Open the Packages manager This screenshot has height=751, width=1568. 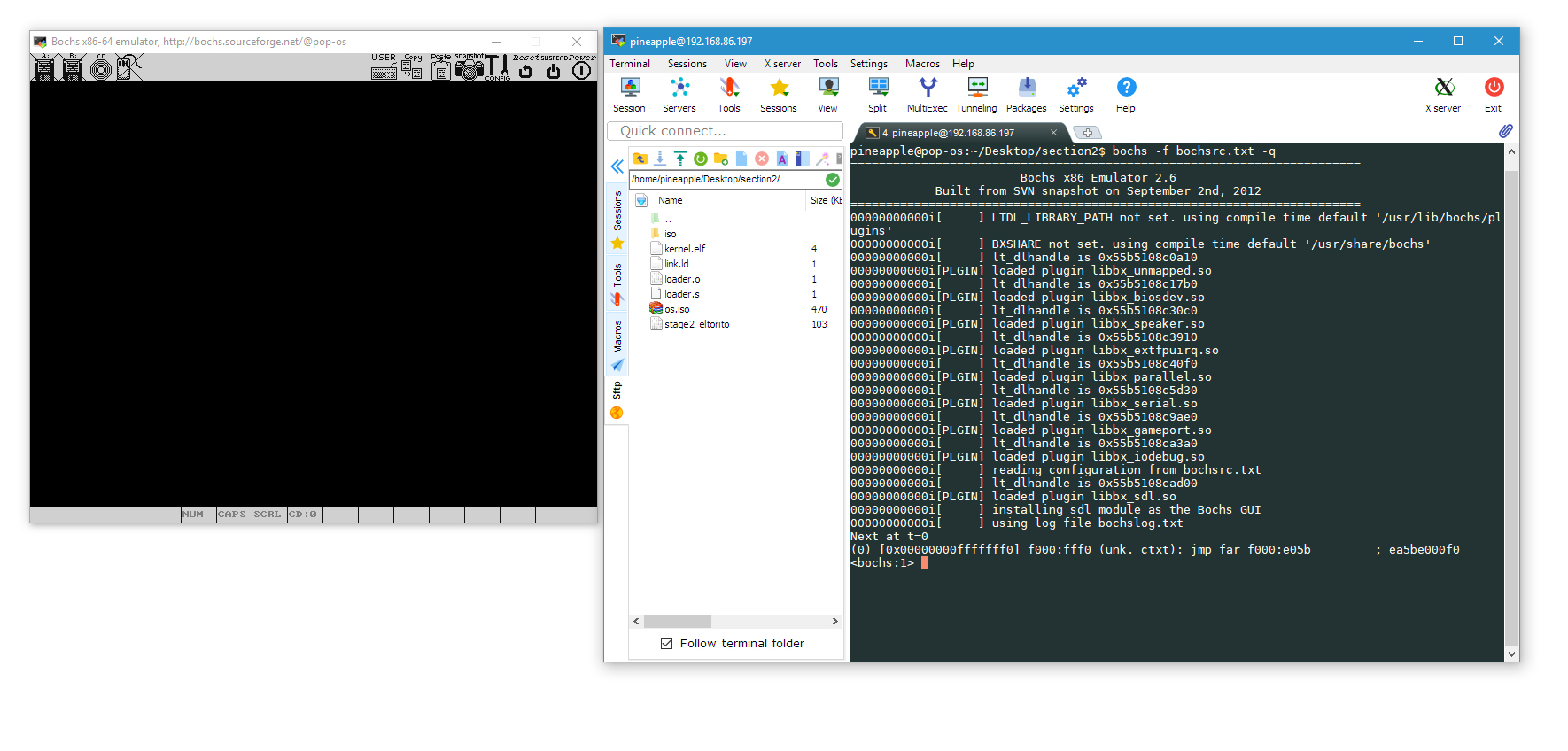1027,95
